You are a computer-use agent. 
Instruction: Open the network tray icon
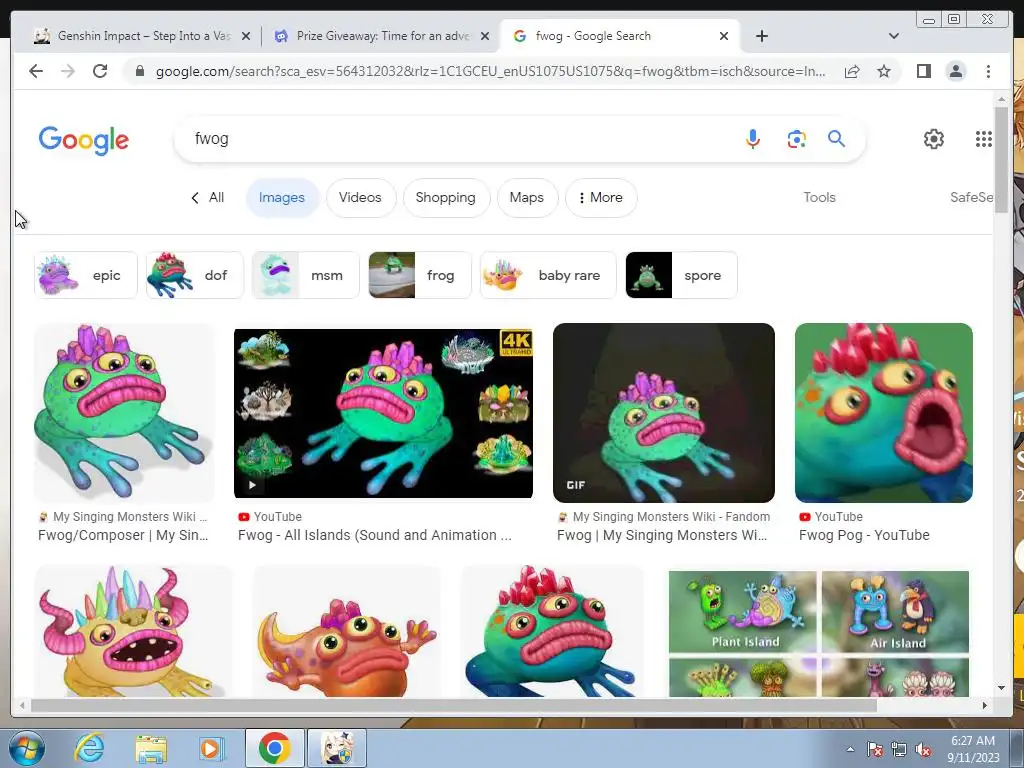pos(899,750)
